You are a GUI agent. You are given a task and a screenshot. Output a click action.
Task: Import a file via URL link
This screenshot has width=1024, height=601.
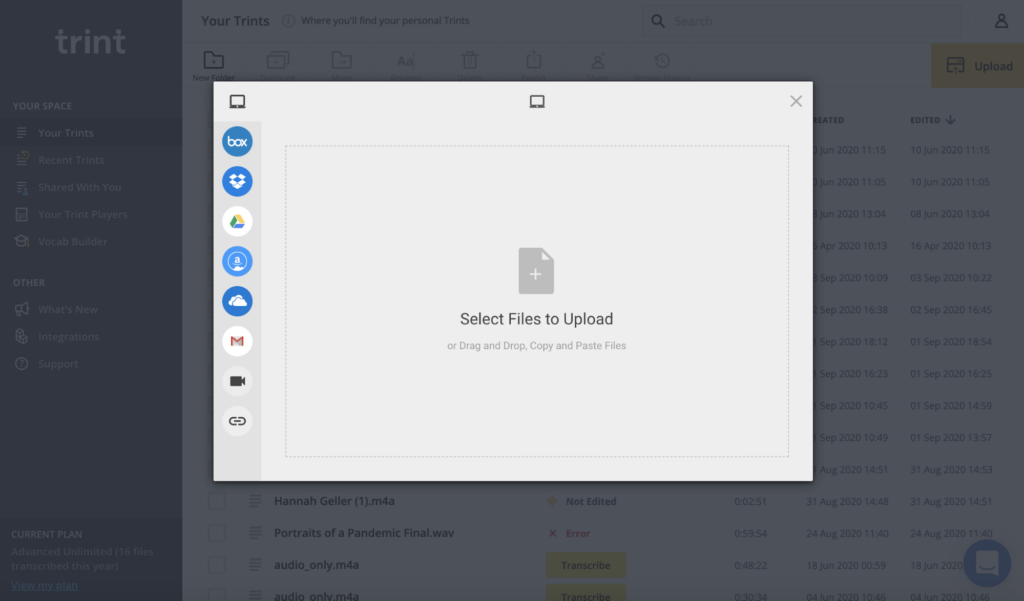coord(237,421)
